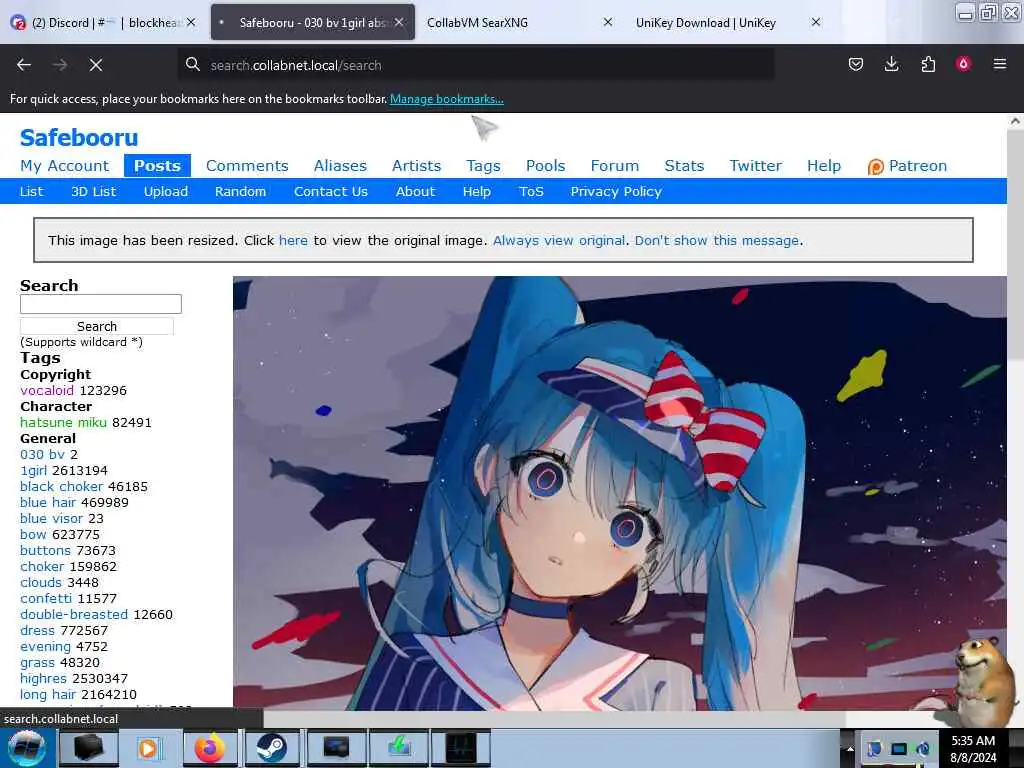Open the Artists page

click(x=417, y=166)
